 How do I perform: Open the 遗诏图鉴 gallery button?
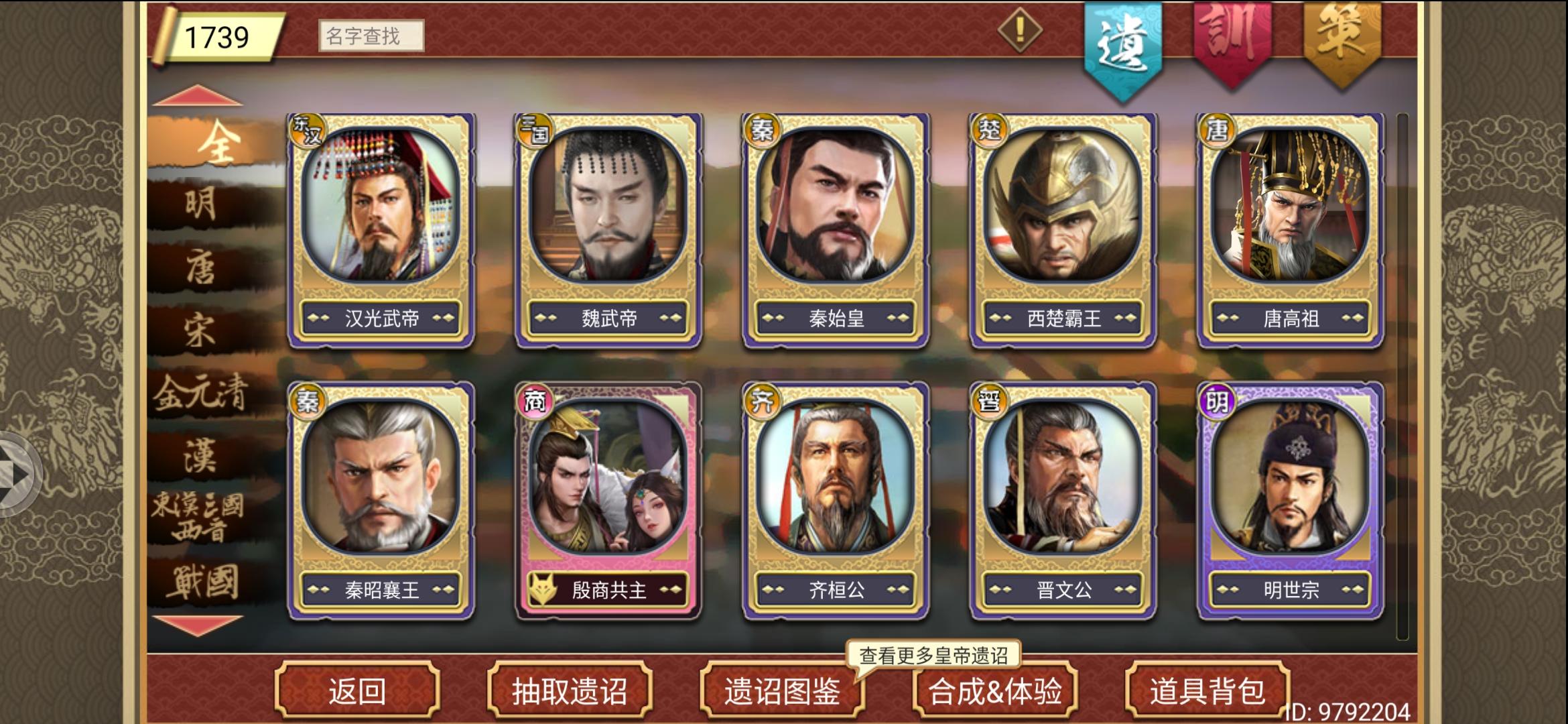[x=782, y=690]
